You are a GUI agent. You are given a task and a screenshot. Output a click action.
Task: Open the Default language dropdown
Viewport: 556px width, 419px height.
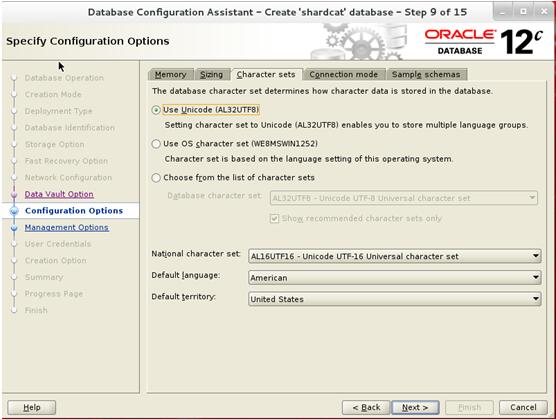(395, 278)
